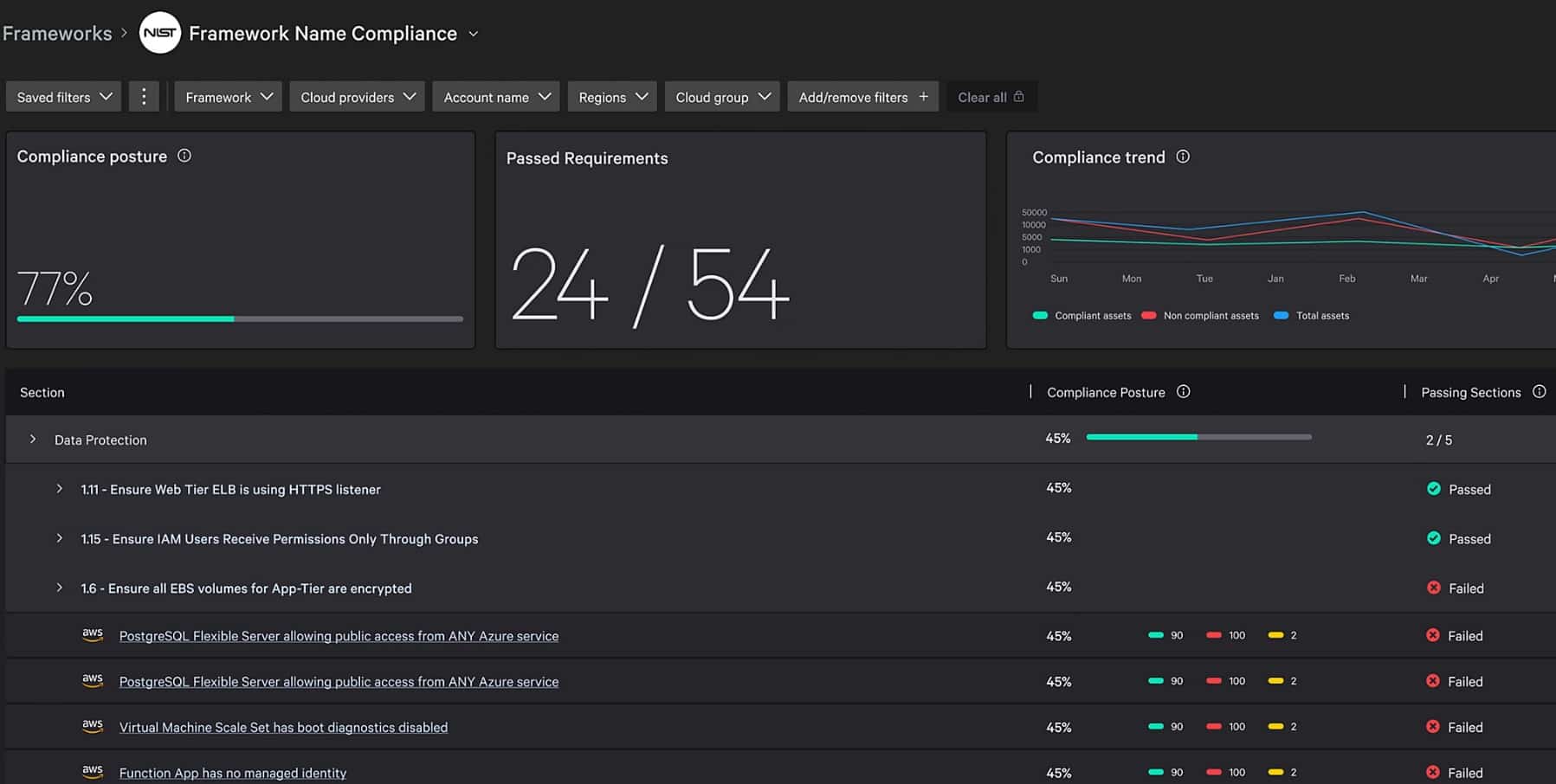The width and height of the screenshot is (1556, 784).
Task: Go back to the Frameworks breadcrumb
Action: [57, 33]
